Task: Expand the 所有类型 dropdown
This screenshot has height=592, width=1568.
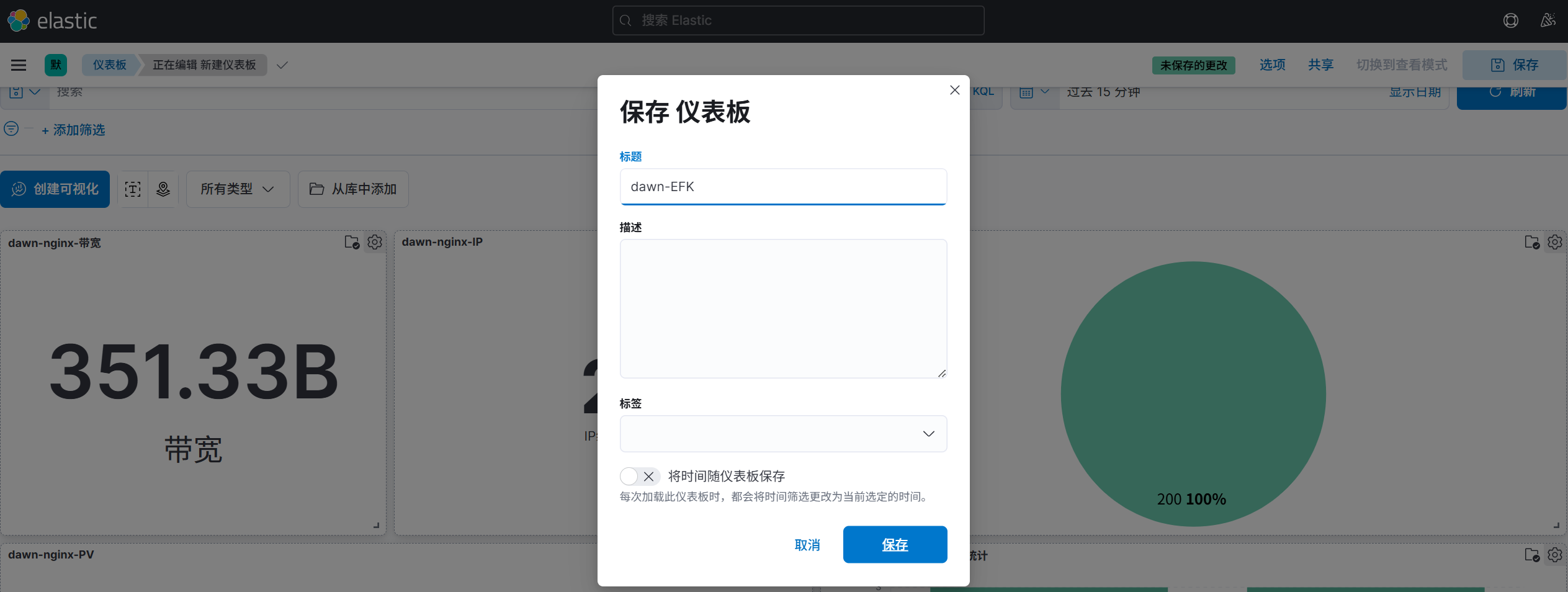Action: click(238, 189)
